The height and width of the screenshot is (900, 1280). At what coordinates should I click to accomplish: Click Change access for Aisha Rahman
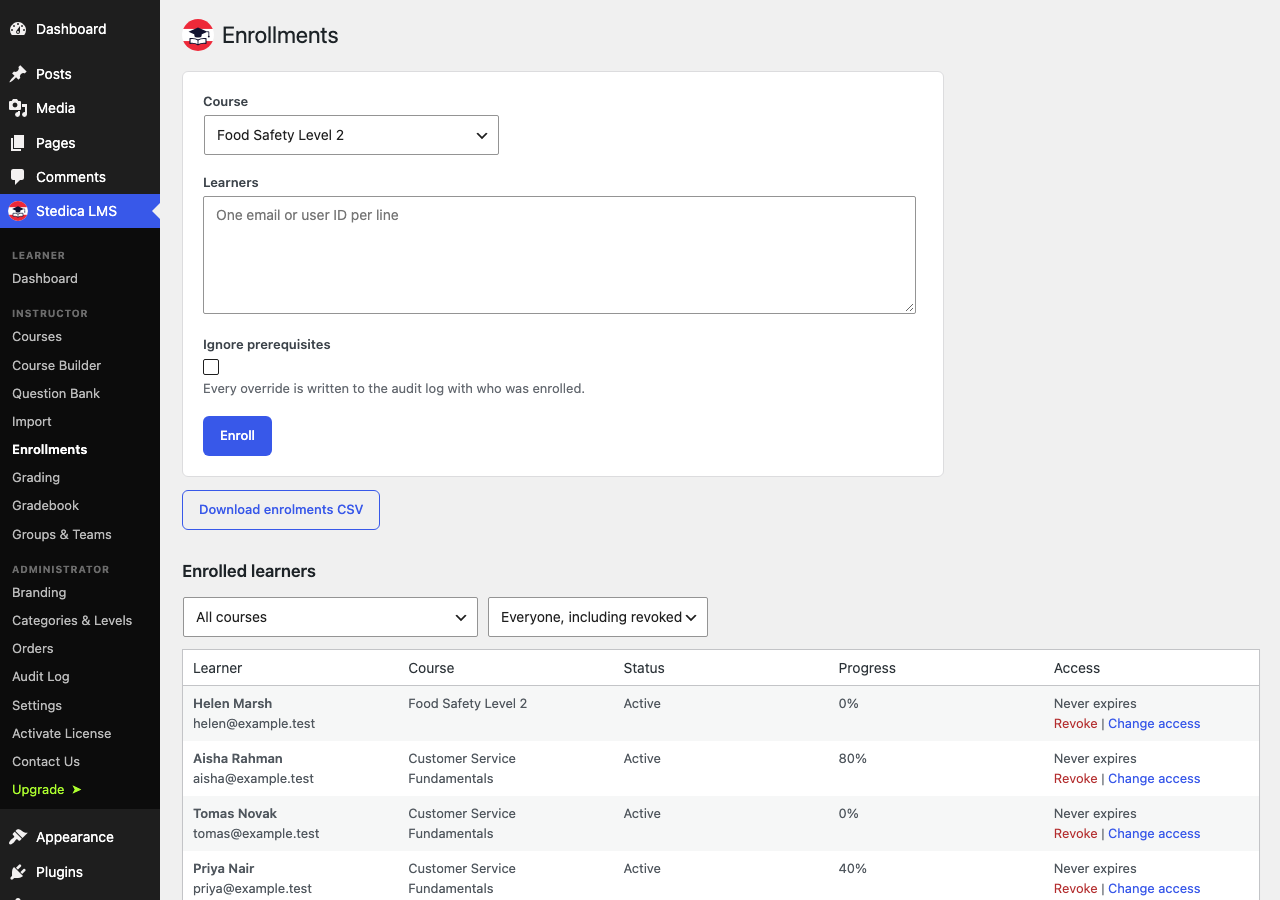click(1154, 778)
